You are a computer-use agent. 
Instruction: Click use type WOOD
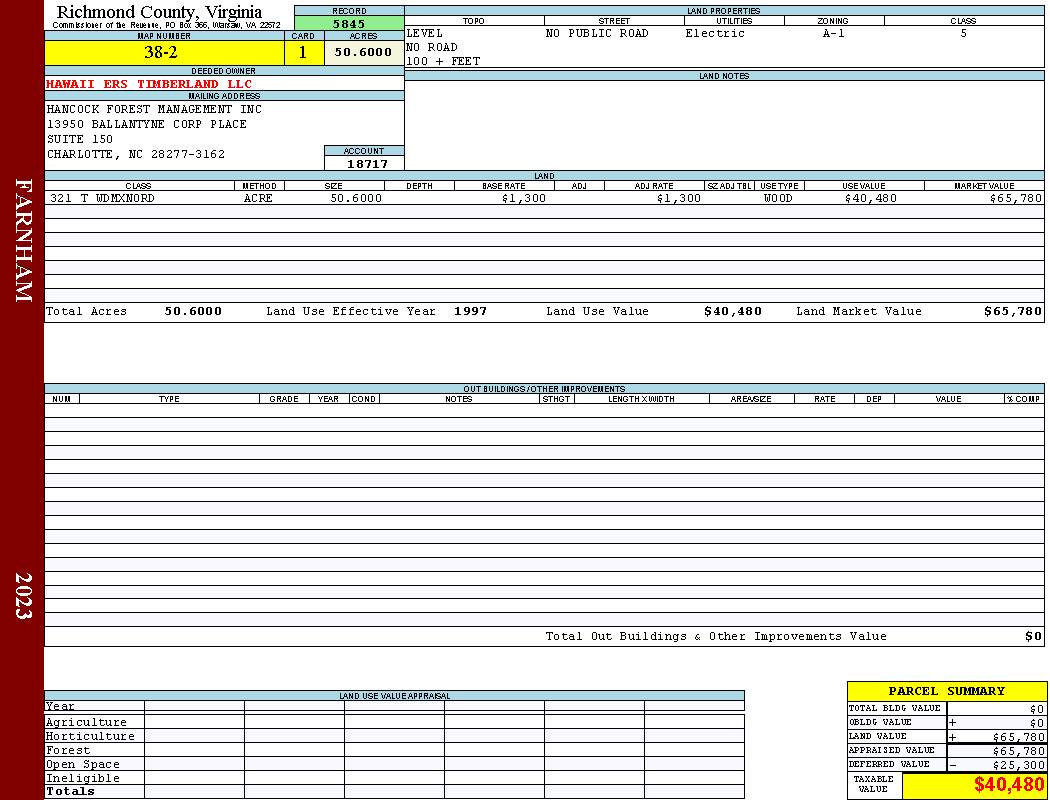point(778,198)
